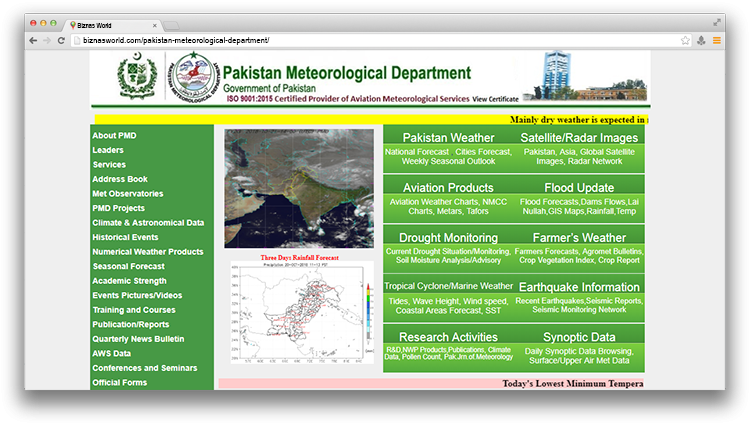Open the Flood Update section
This screenshot has height=425, width=750.
click(x=579, y=187)
